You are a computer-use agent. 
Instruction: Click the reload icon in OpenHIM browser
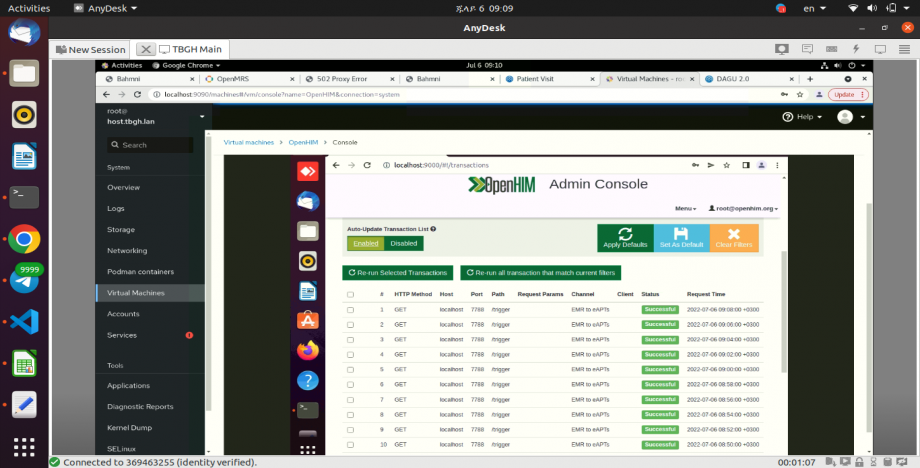click(367, 165)
